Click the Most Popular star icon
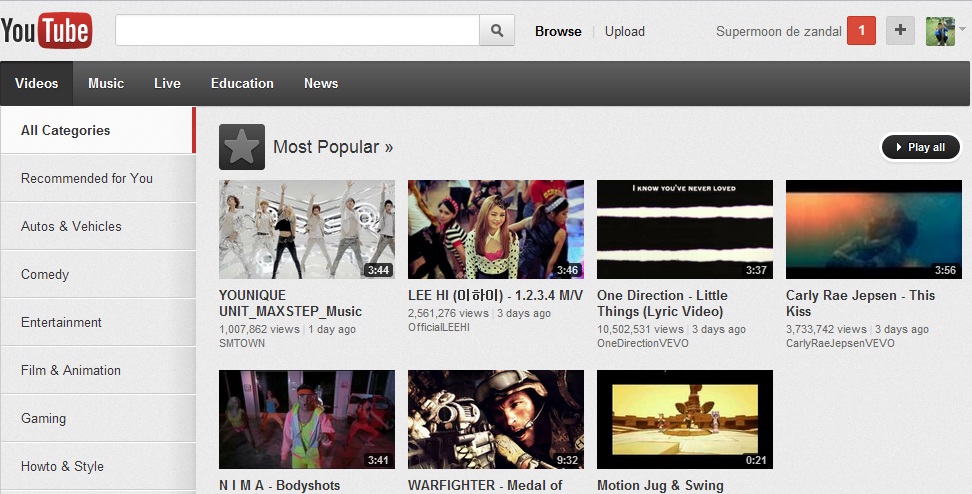972x494 pixels. tap(242, 147)
